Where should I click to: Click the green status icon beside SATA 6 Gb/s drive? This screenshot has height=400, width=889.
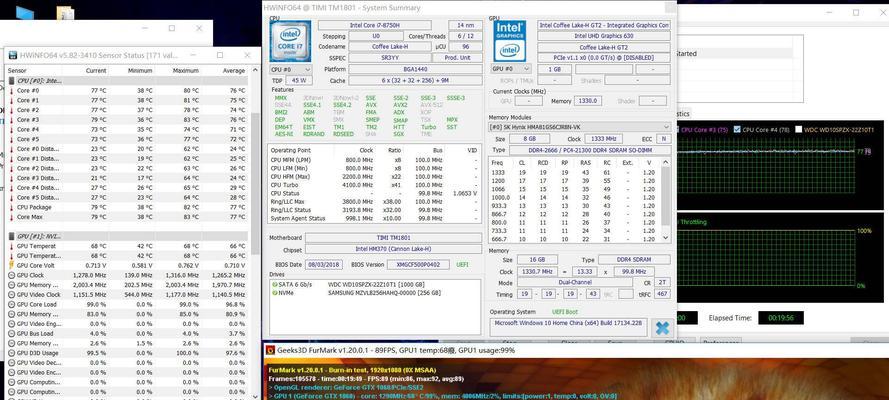[275, 284]
